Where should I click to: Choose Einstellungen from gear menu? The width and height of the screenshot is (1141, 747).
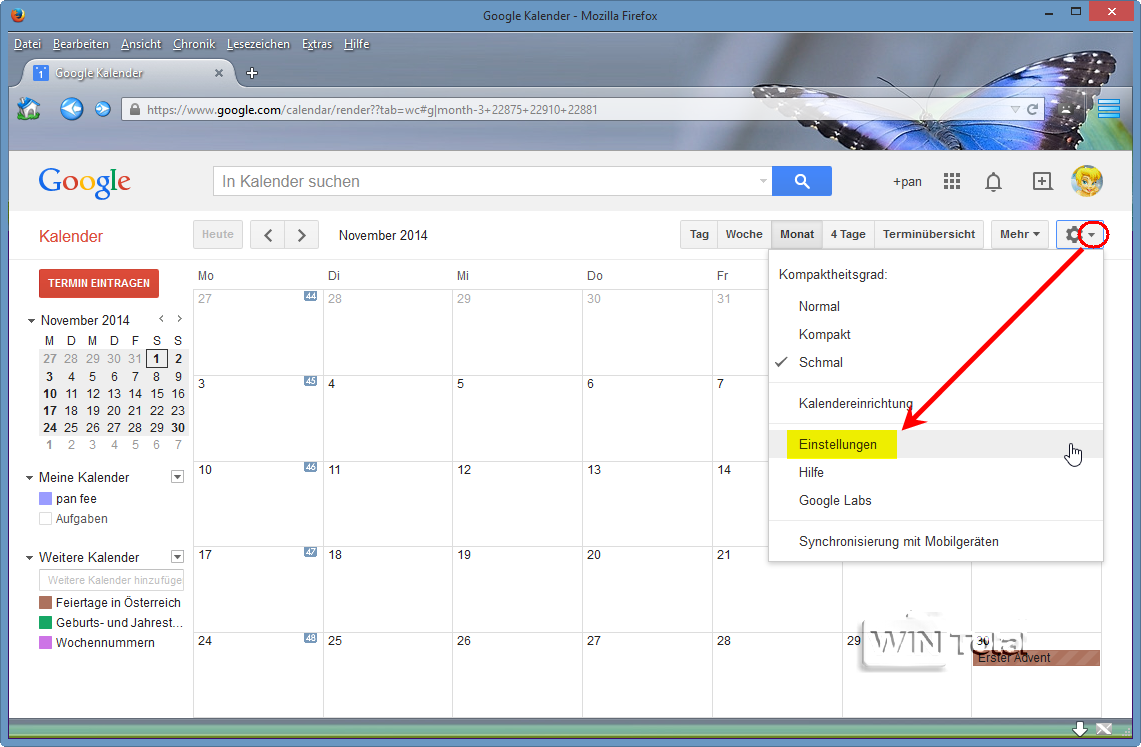[x=935, y=444]
